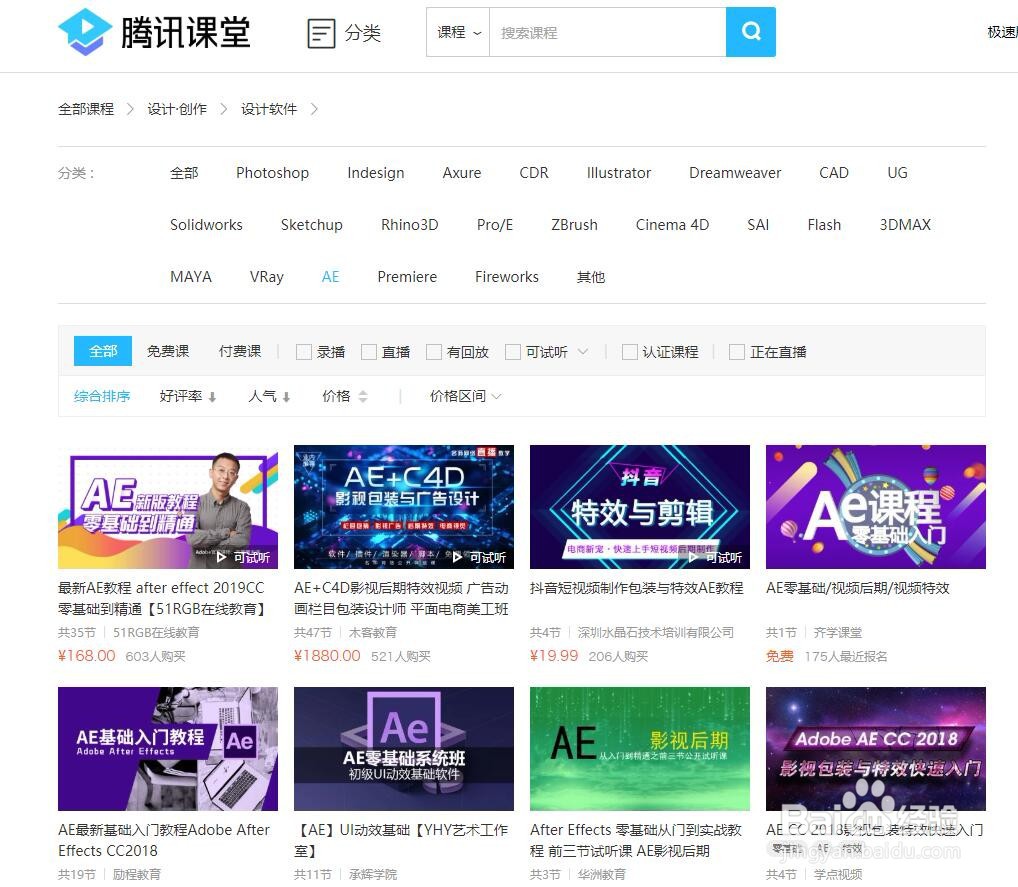1018x887 pixels.
Task: Tick the 正在直播 checkbox
Action: pos(737,352)
